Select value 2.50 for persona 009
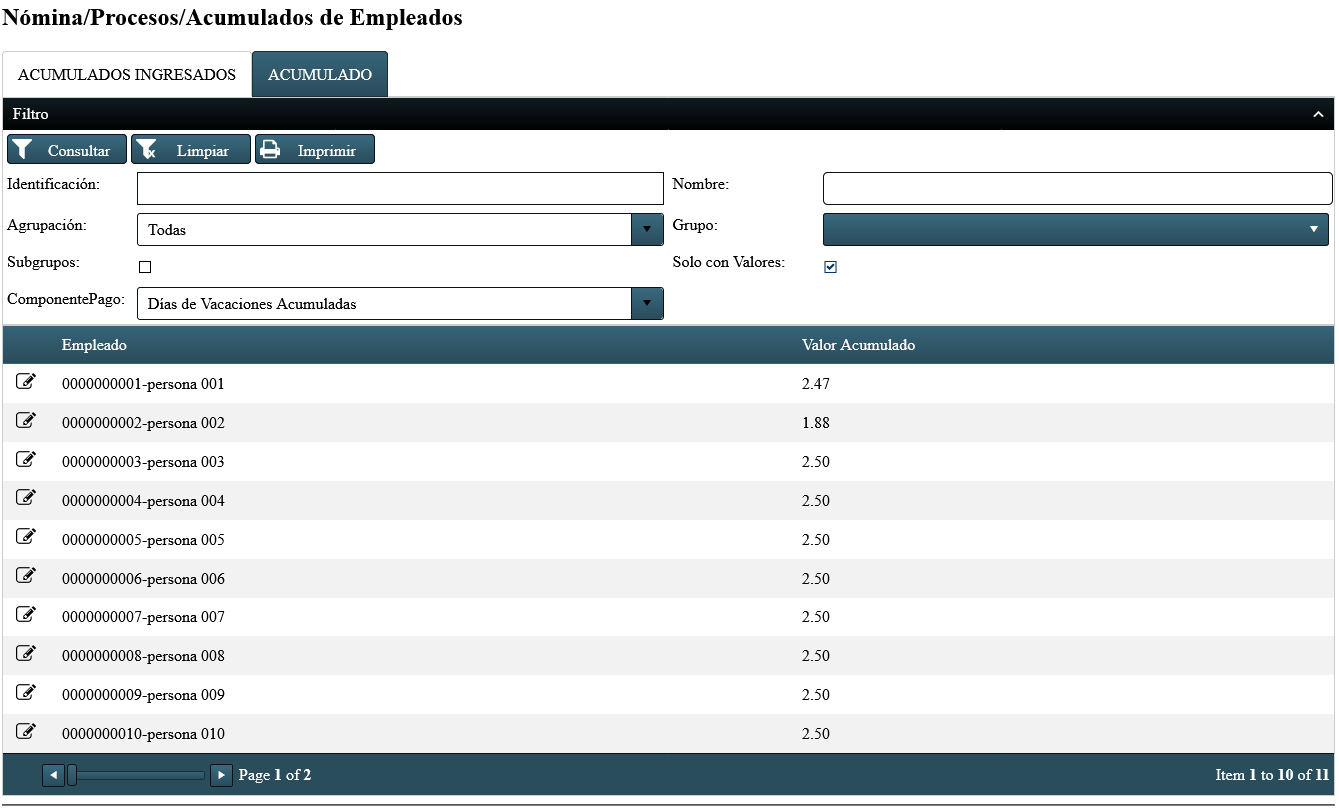Viewport: 1339px width, 810px height. pyautogui.click(x=816, y=695)
